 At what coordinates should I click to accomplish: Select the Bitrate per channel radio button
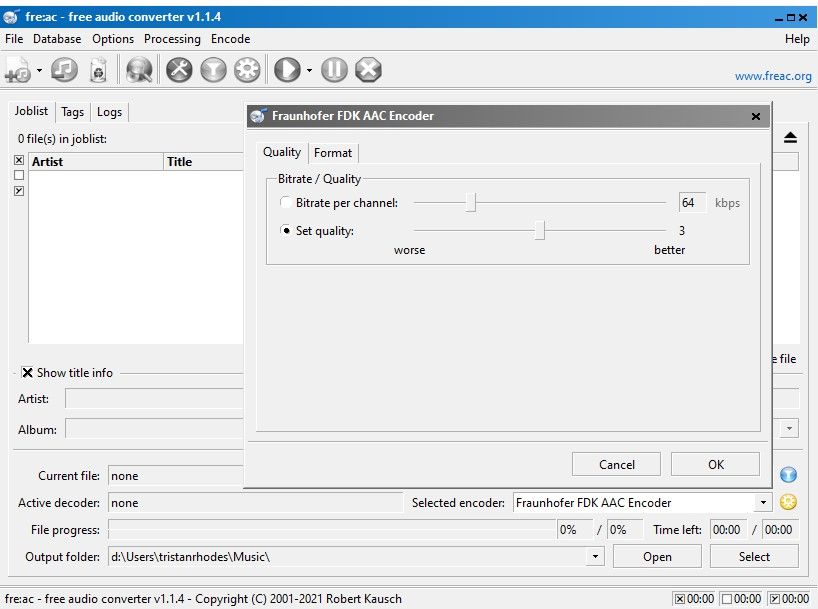point(287,203)
